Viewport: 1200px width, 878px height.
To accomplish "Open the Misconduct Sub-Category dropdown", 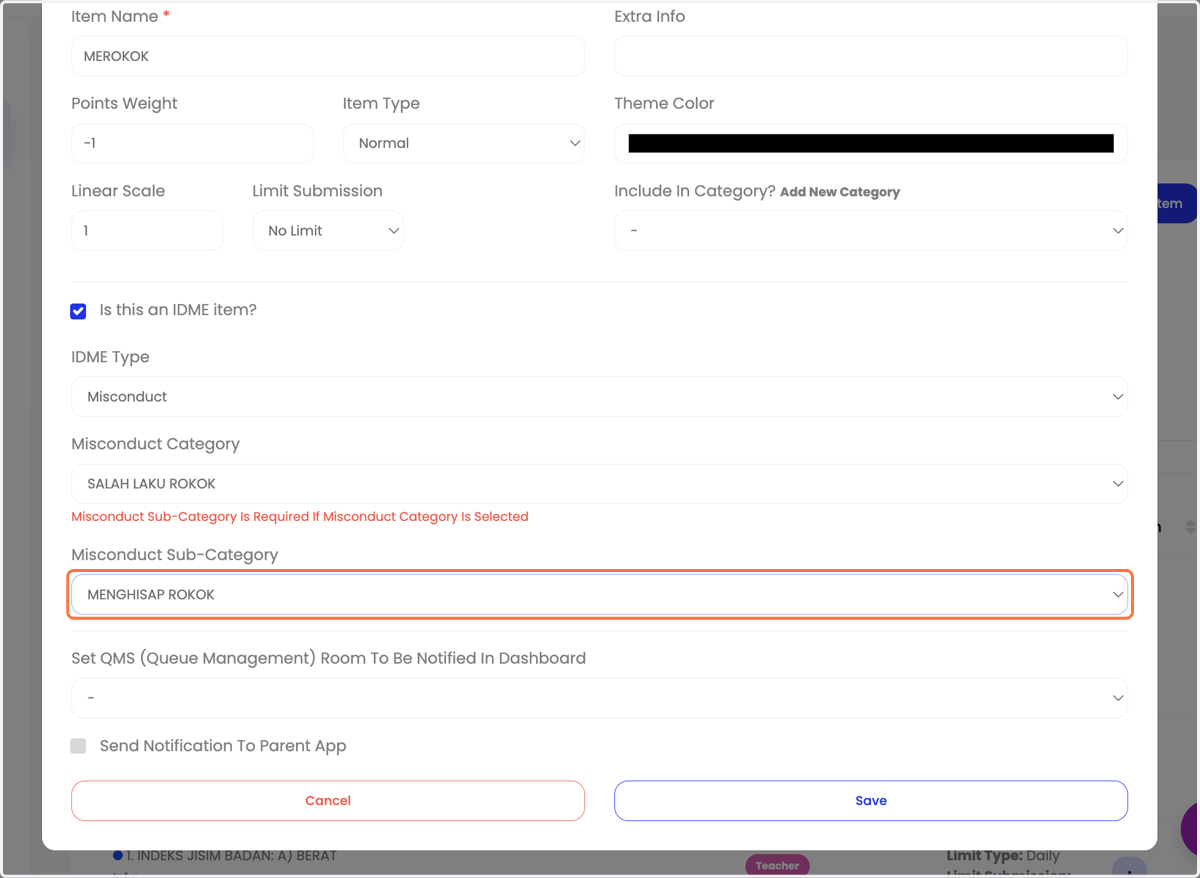I will 599,594.
